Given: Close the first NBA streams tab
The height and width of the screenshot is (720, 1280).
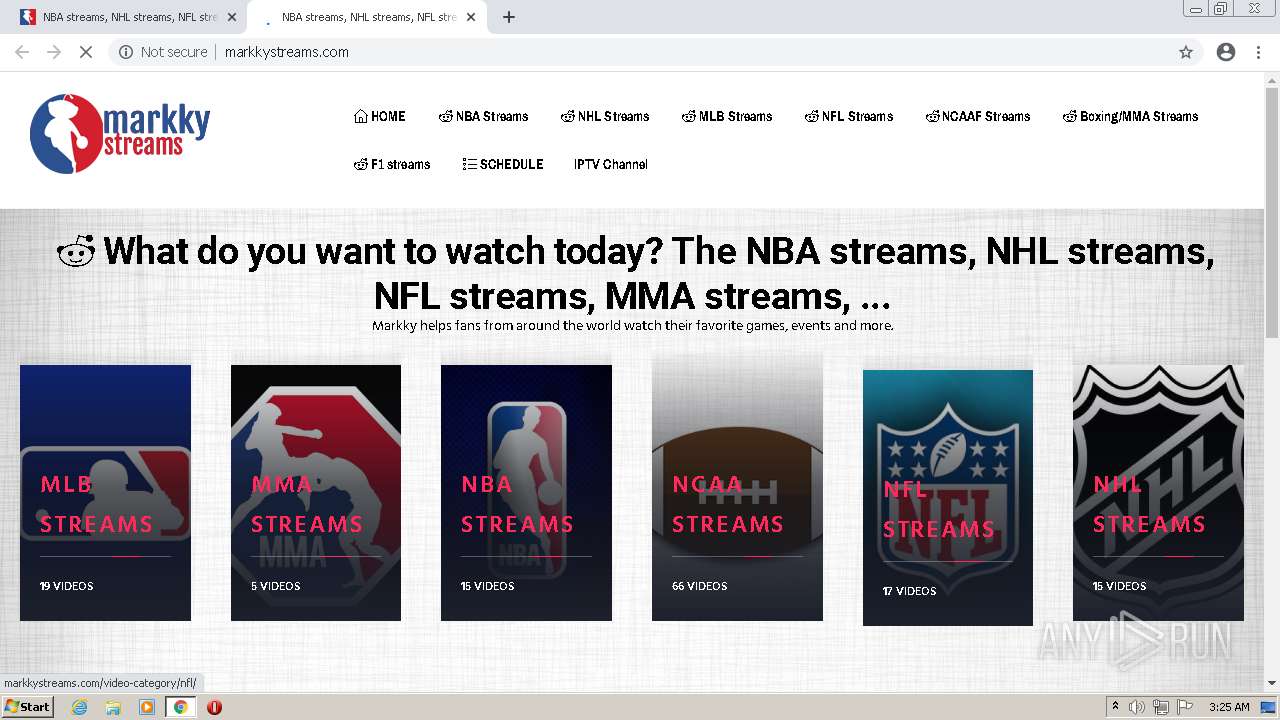Looking at the screenshot, I should 232,17.
